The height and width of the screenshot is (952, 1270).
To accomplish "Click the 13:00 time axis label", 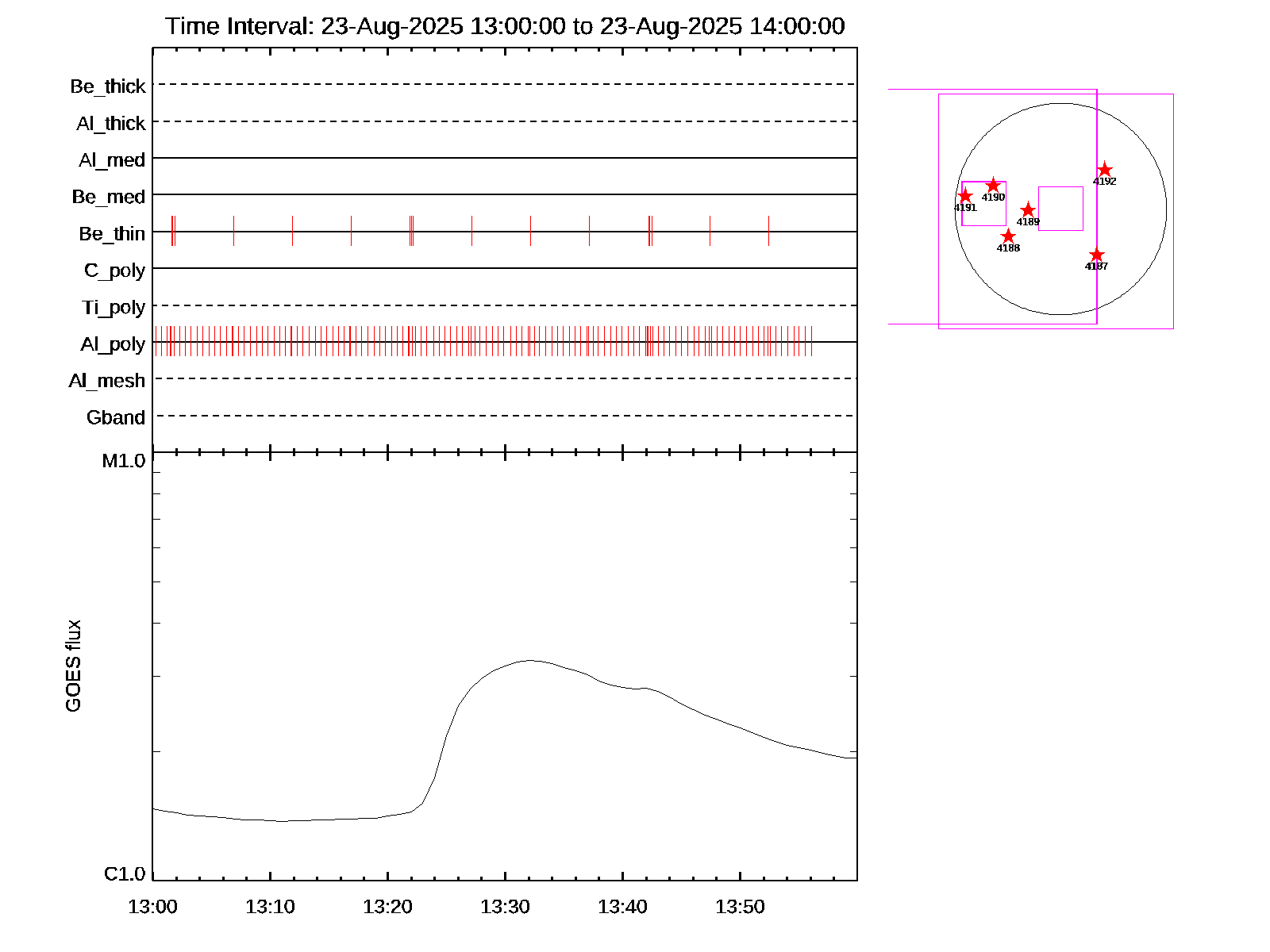I will click(x=152, y=907).
